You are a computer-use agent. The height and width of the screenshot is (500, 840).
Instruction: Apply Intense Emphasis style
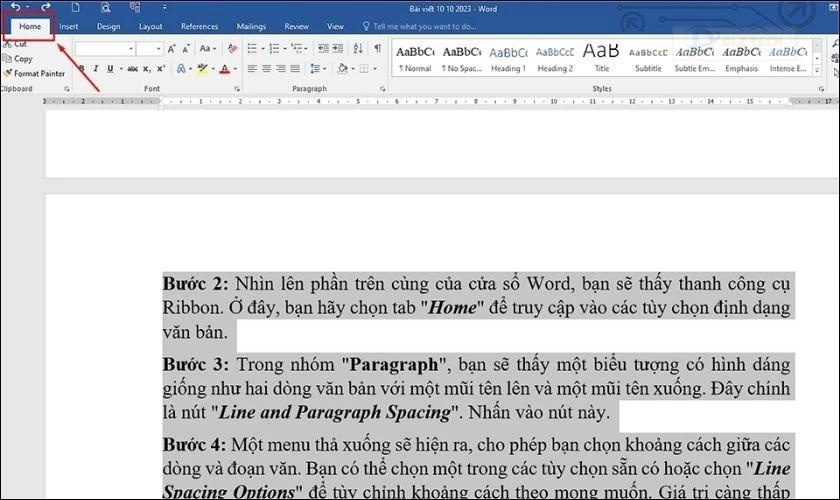[788, 58]
